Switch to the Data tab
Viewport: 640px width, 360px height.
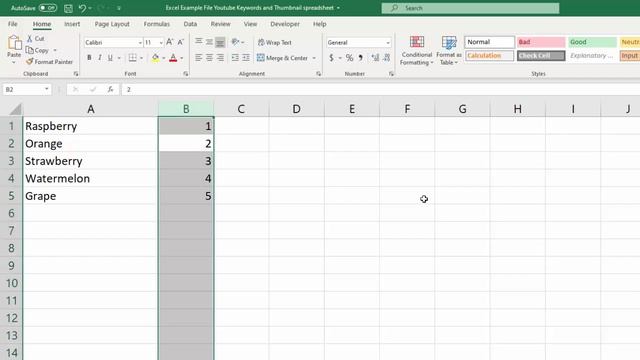pyautogui.click(x=190, y=24)
